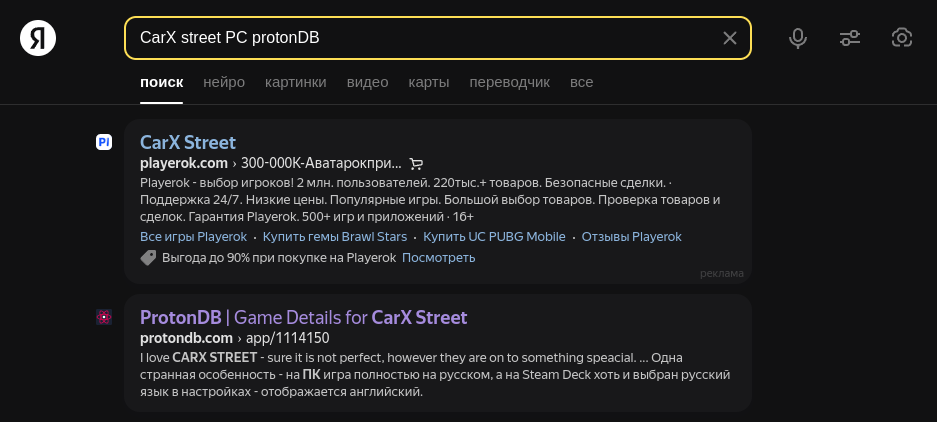Image resolution: width=937 pixels, height=422 pixels.
Task: Open the CarX Street ad result title
Action: [x=188, y=142]
